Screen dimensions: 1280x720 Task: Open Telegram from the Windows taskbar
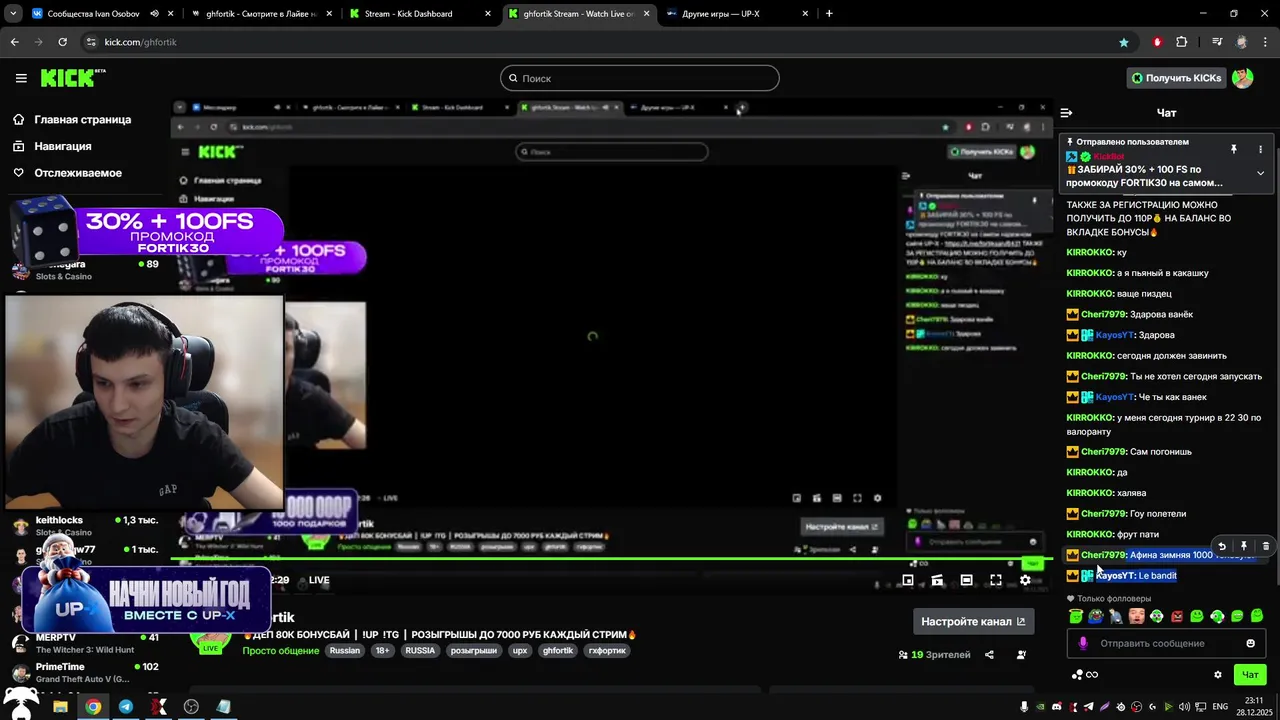125,706
